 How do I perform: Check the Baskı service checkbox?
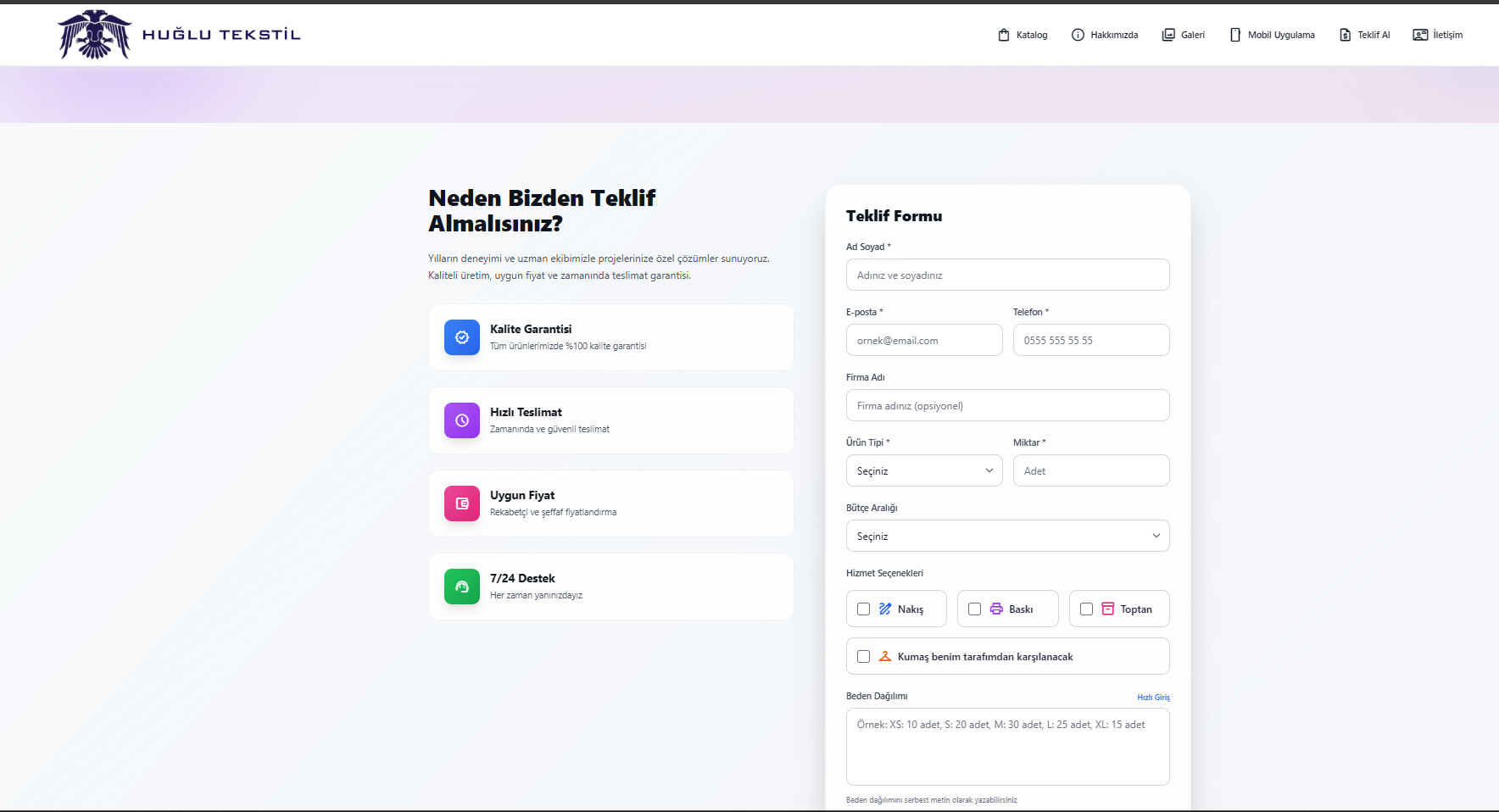(974, 609)
